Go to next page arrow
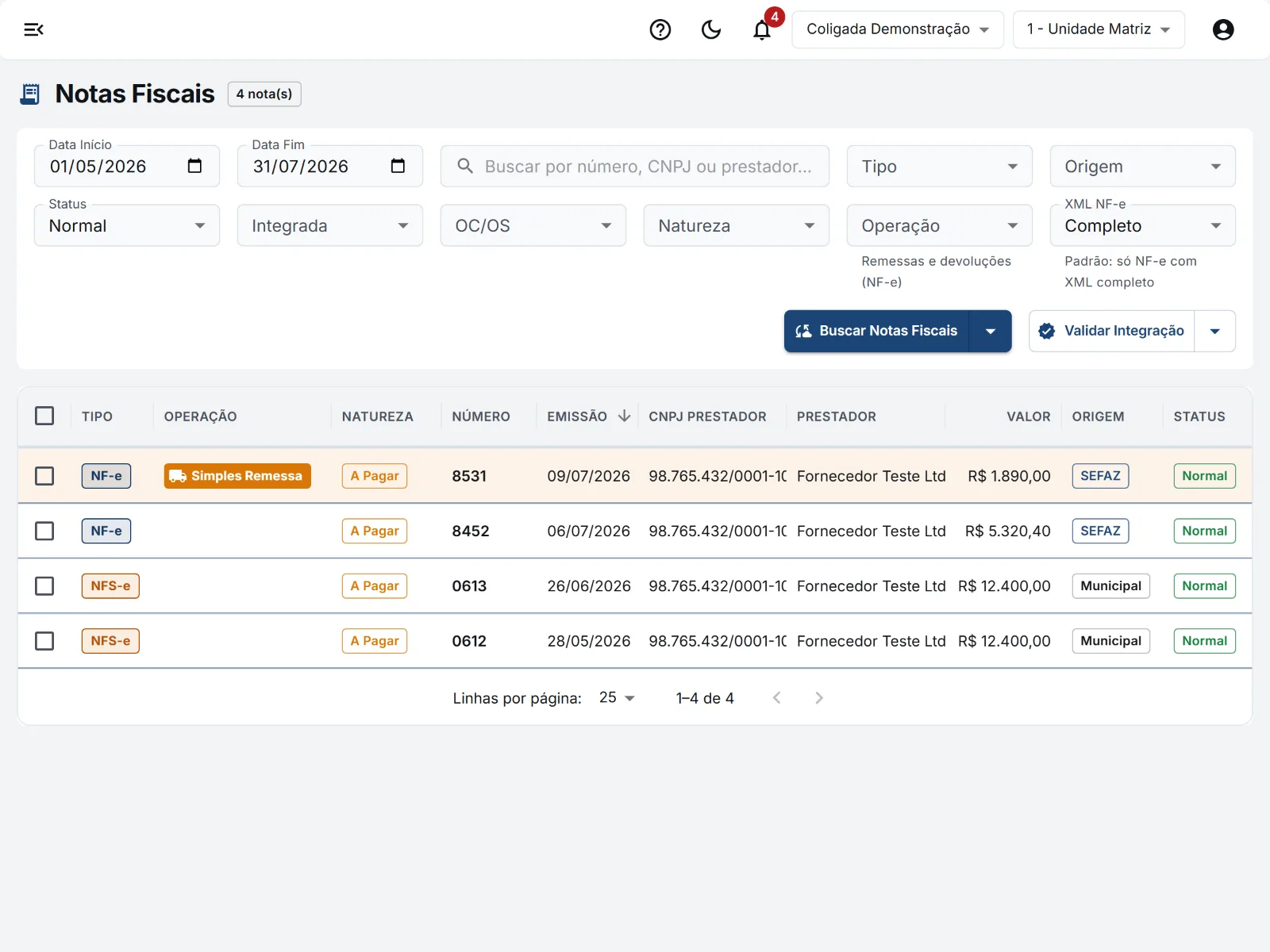The height and width of the screenshot is (952, 1270). pos(819,698)
